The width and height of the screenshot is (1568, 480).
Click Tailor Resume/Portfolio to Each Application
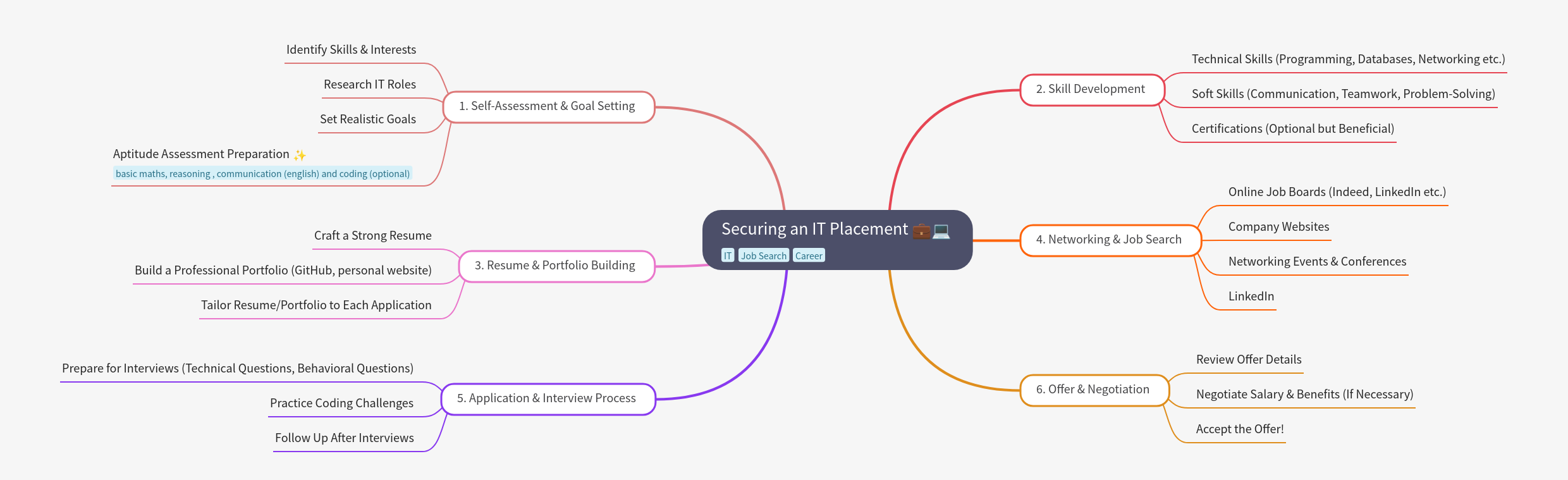[316, 305]
